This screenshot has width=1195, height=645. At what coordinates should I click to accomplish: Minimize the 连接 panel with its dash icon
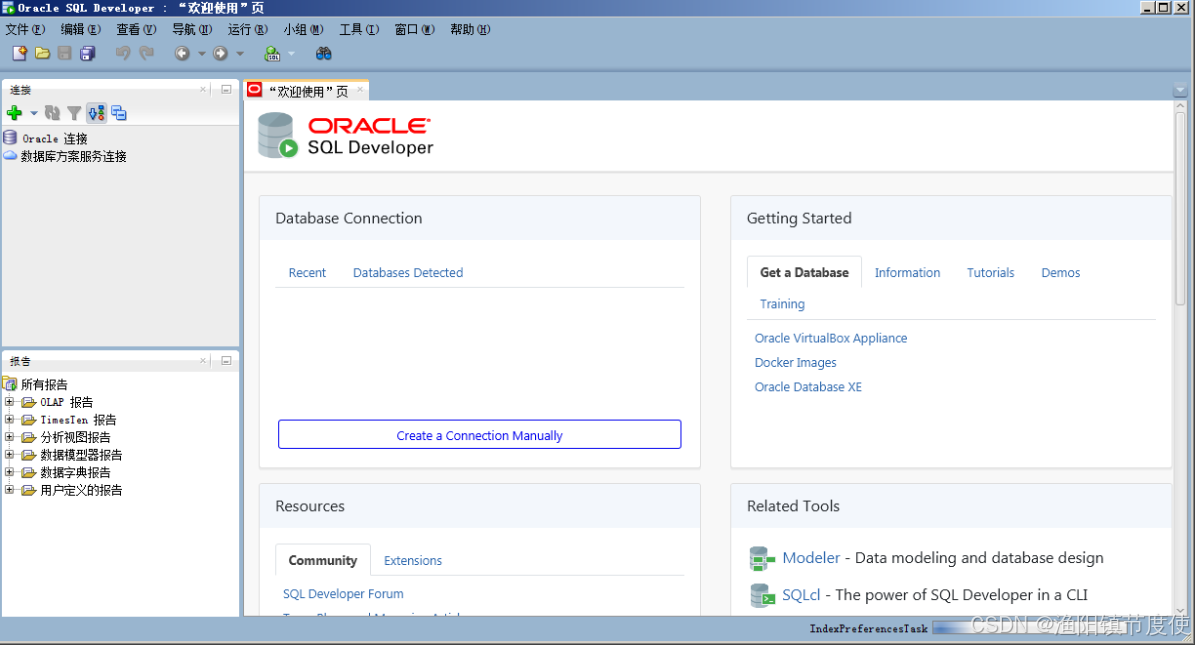(226, 89)
